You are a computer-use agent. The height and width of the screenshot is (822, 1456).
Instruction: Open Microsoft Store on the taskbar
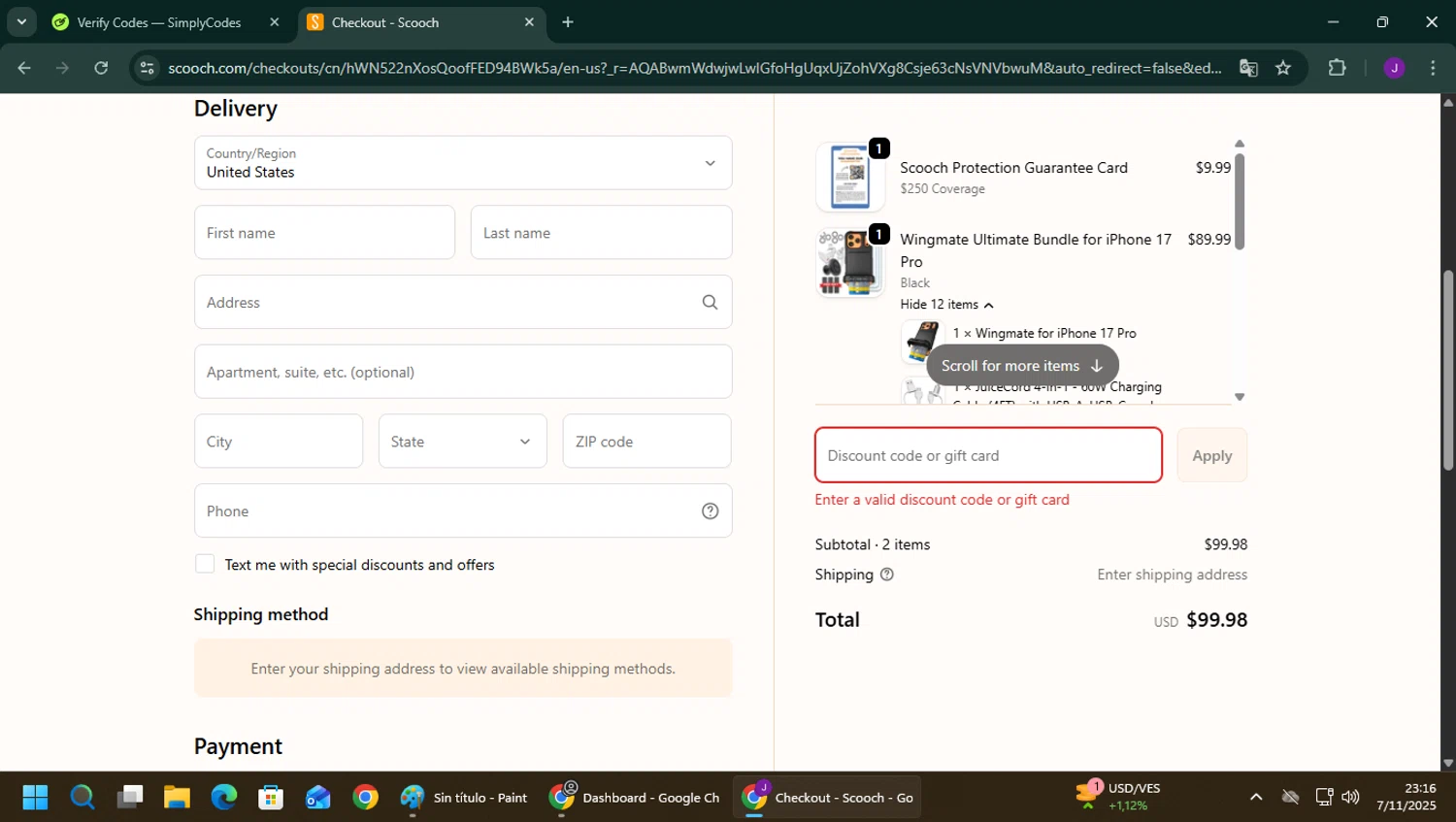coord(271,798)
